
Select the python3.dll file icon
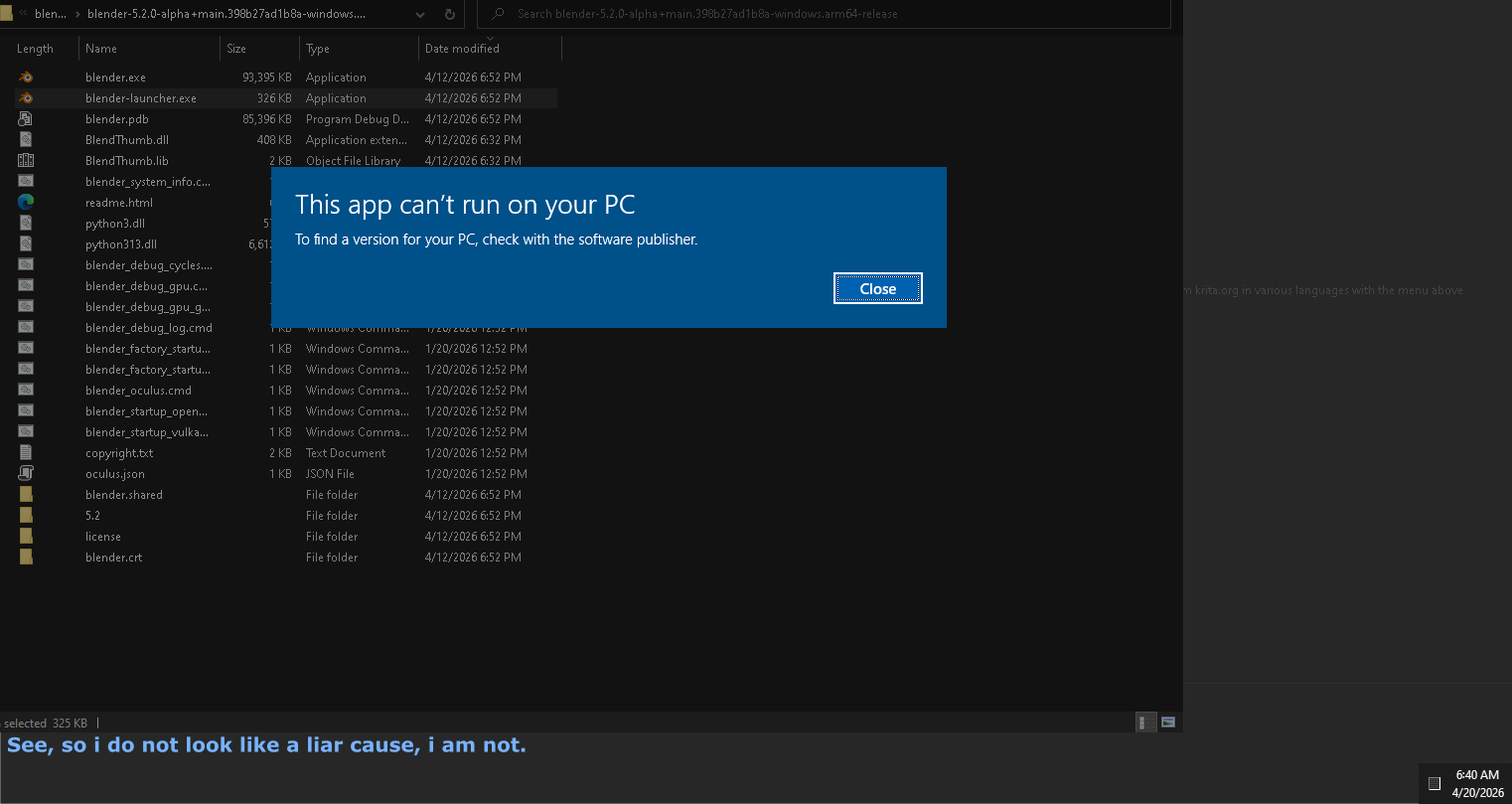click(26, 223)
